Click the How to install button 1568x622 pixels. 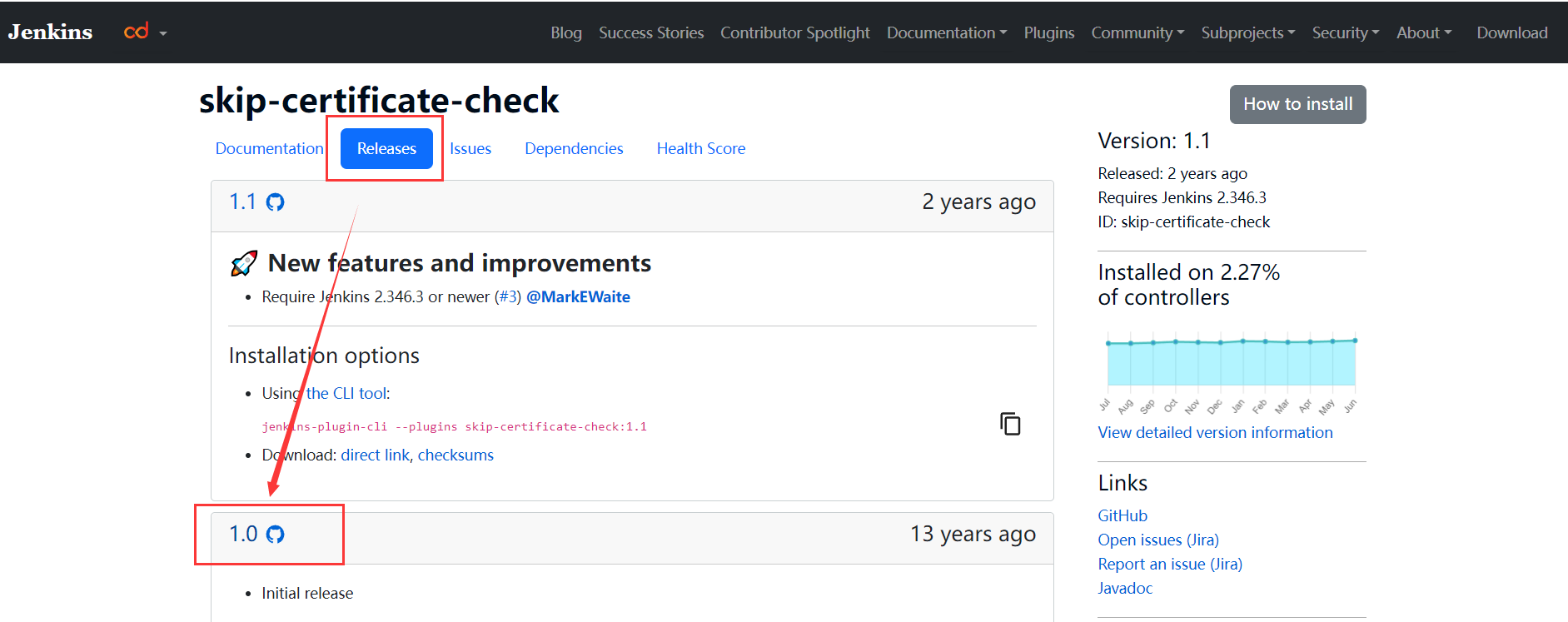[1297, 104]
